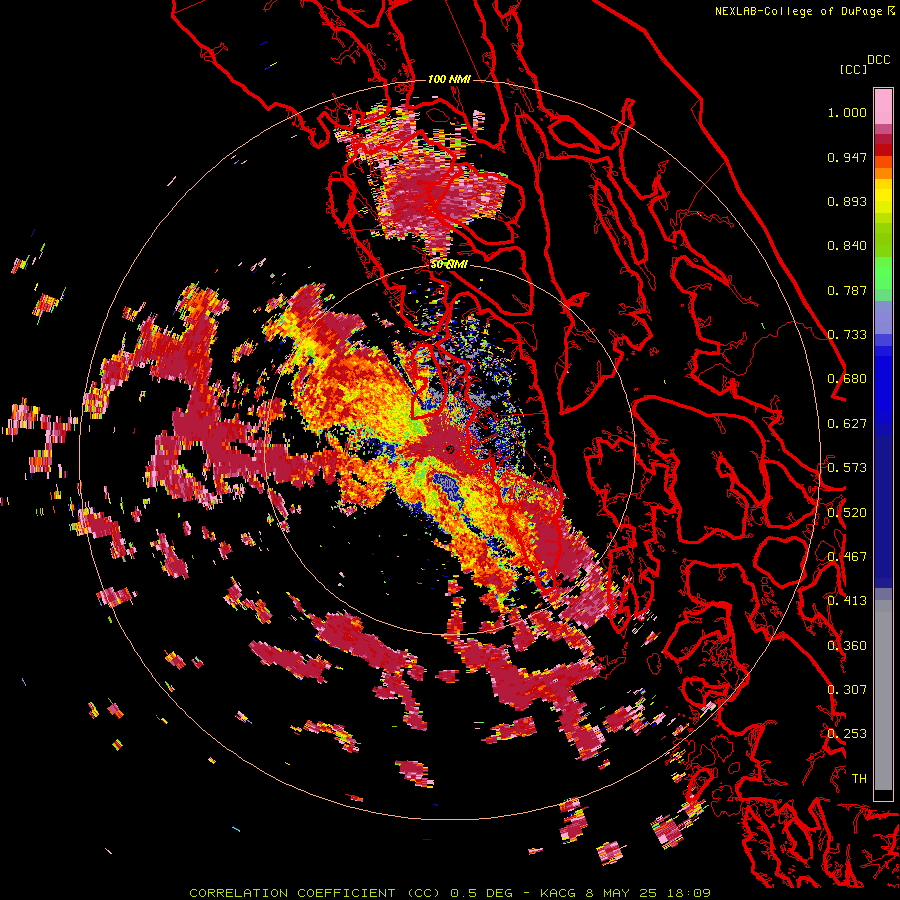The image size is (900, 900).
Task: Click the 0.413 legend value
Action: pyautogui.click(x=847, y=601)
